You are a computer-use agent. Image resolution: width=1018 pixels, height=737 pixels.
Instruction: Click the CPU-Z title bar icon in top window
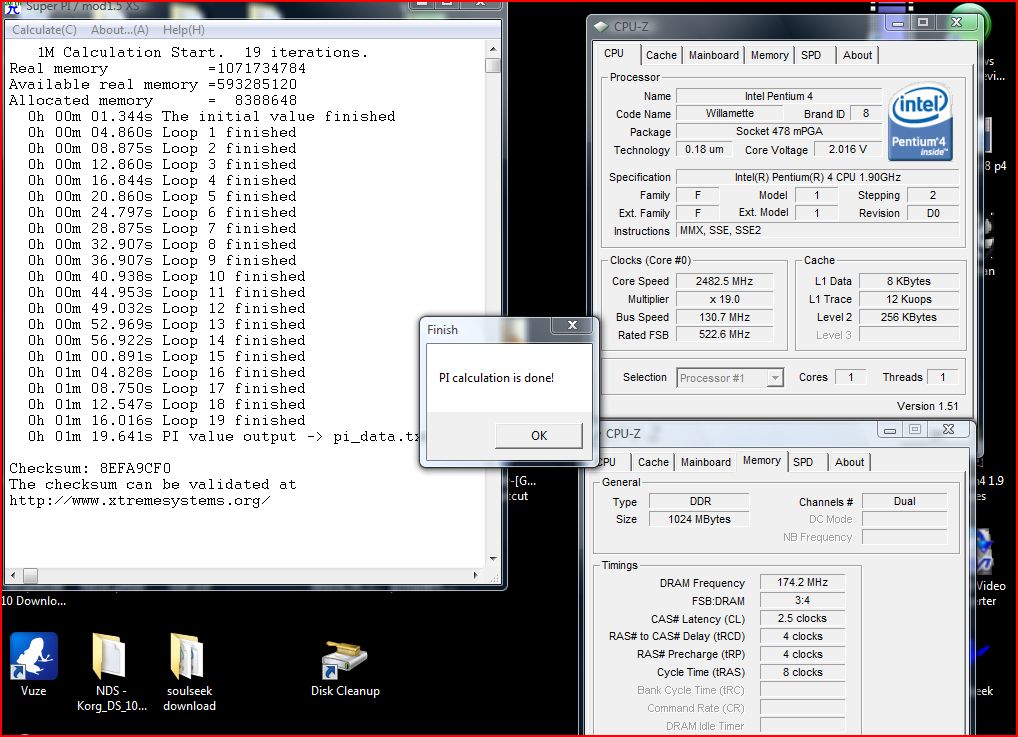coord(601,27)
